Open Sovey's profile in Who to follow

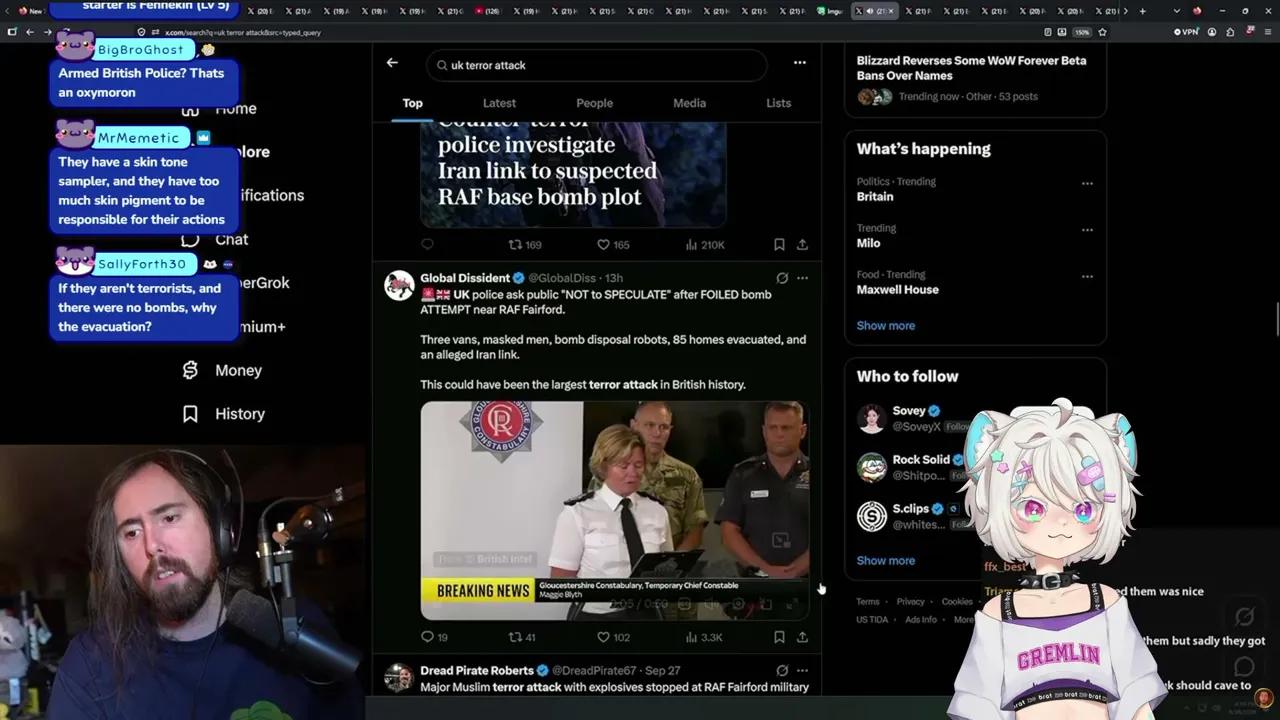point(909,411)
